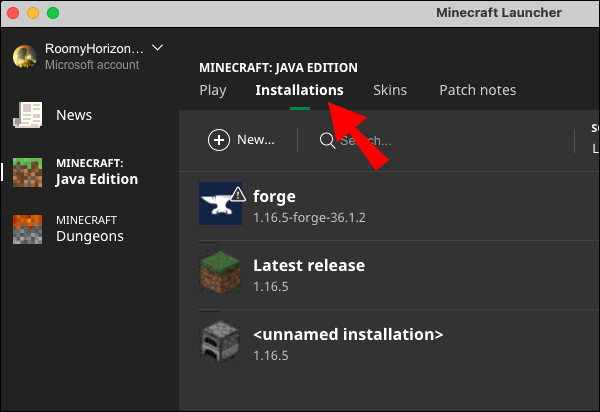Switch to the Play tab
The image size is (600, 412).
pos(213,90)
